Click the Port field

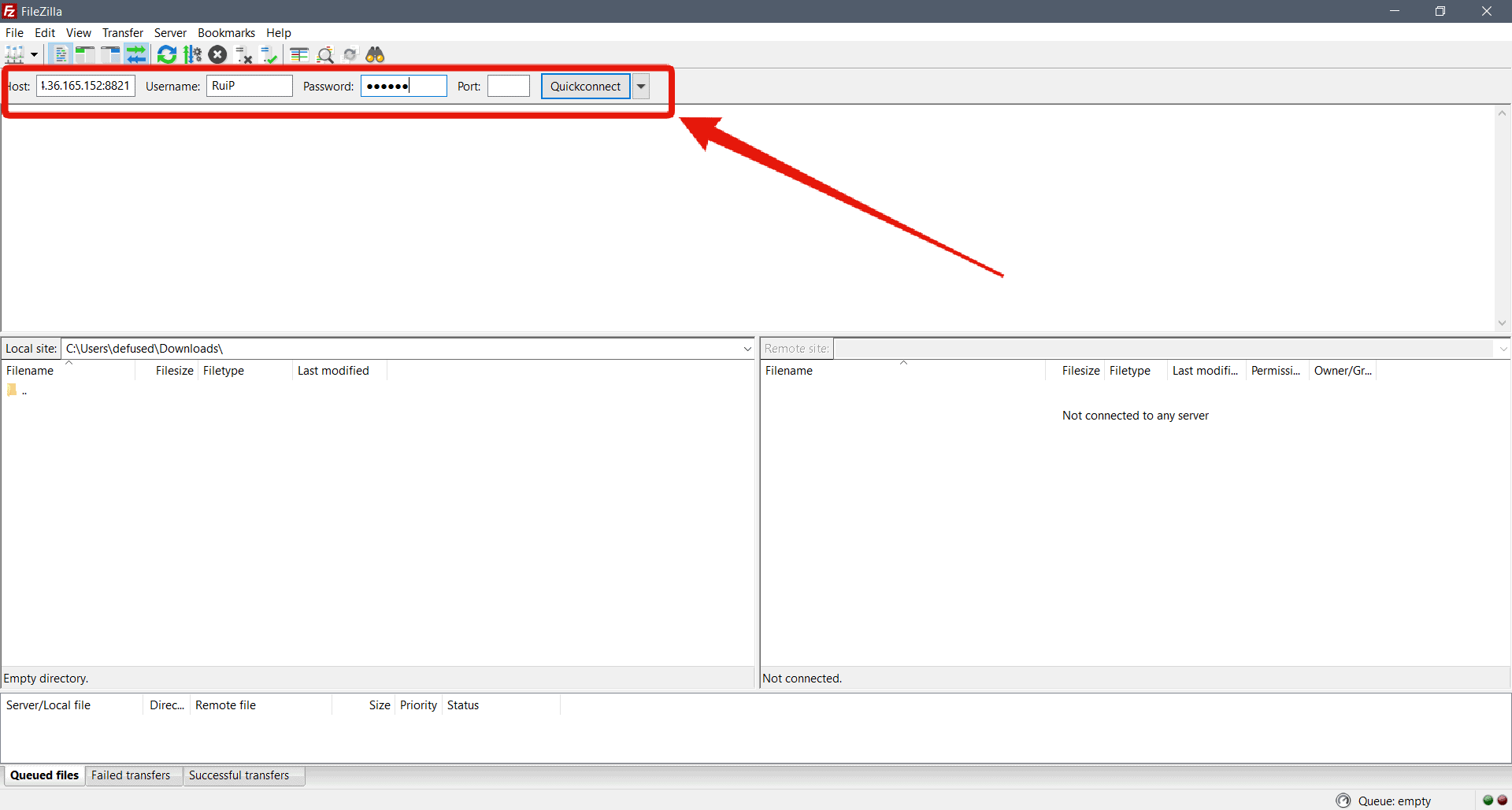pyautogui.click(x=509, y=86)
